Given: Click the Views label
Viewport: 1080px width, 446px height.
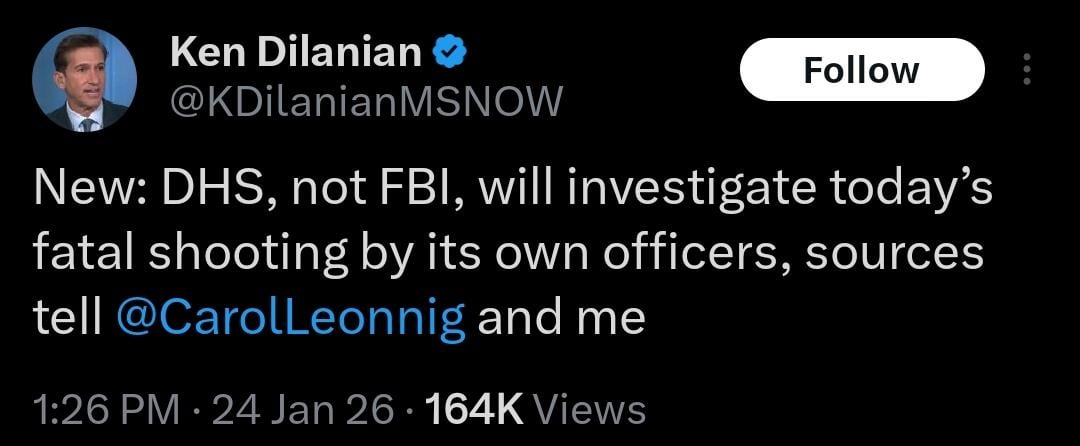Looking at the screenshot, I should [x=590, y=409].
